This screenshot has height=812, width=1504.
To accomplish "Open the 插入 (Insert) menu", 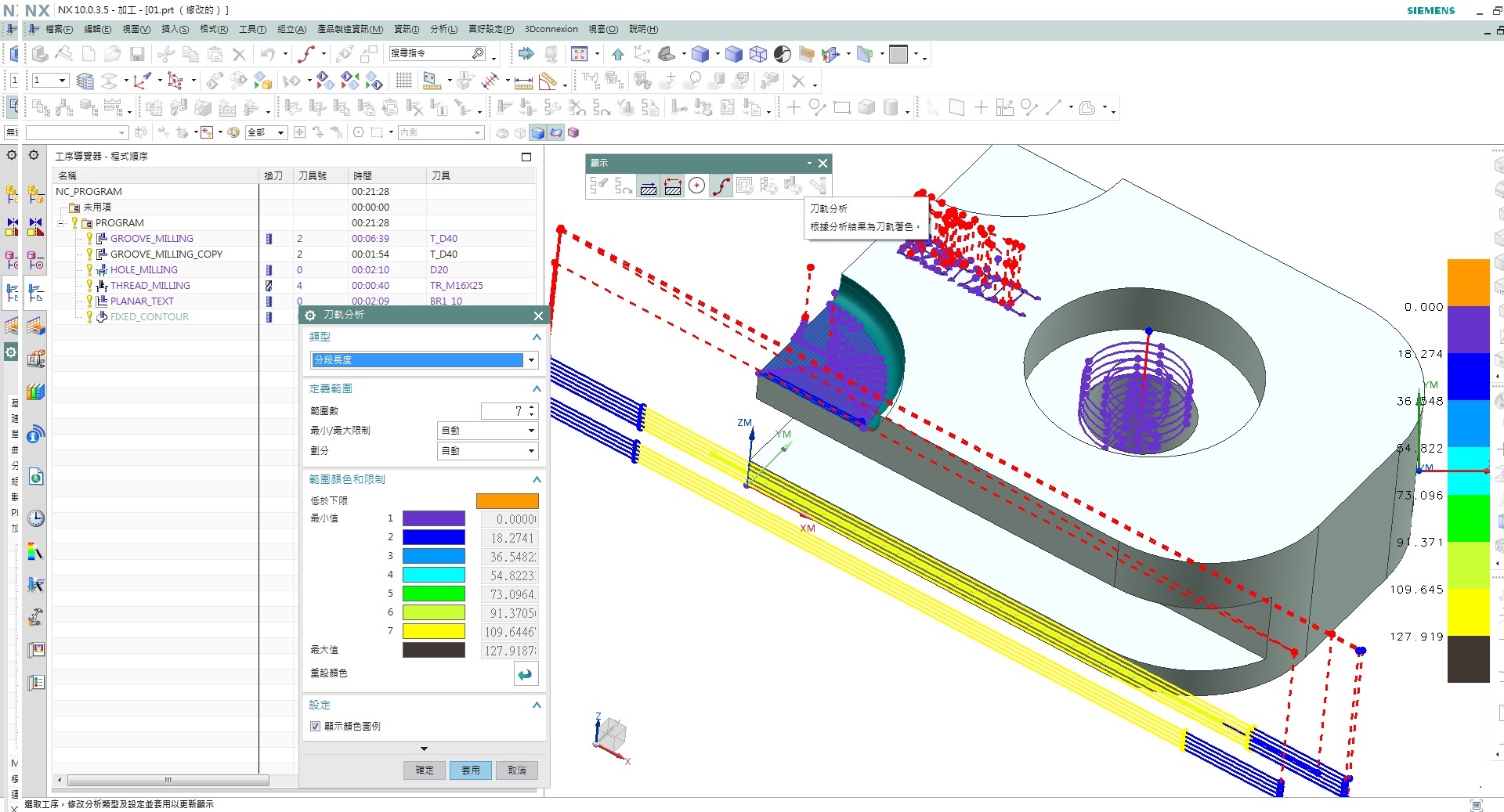I will pyautogui.click(x=175, y=29).
